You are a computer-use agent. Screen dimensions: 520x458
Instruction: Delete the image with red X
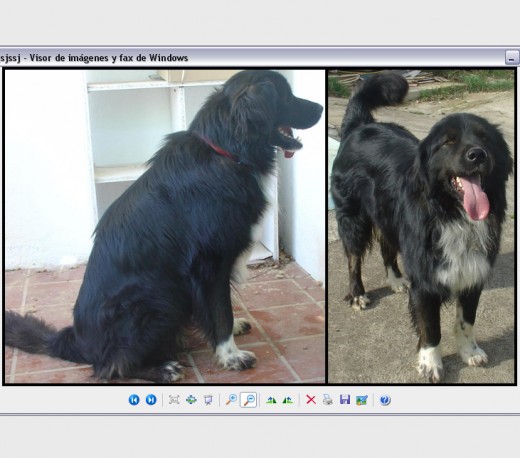pos(311,400)
